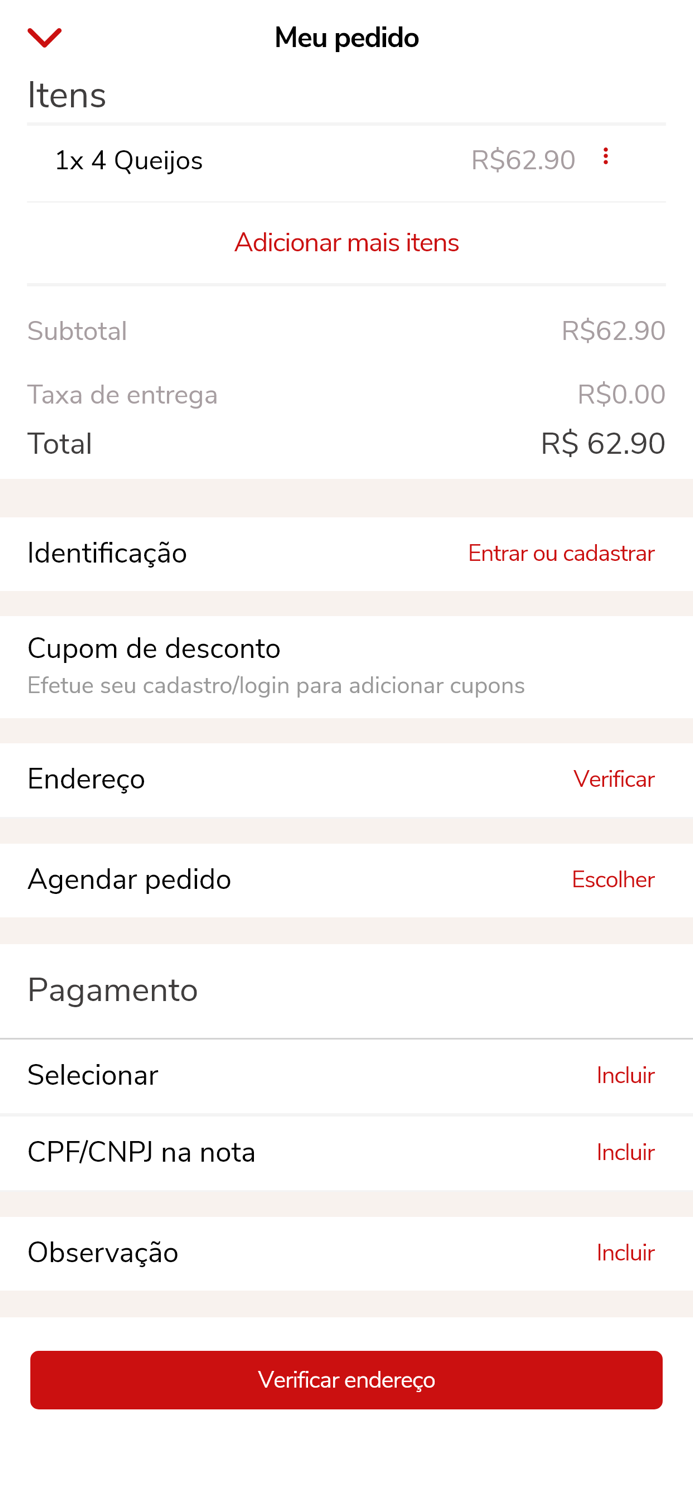Click Adicionar mais itens
The height and width of the screenshot is (1500, 693).
tap(346, 243)
